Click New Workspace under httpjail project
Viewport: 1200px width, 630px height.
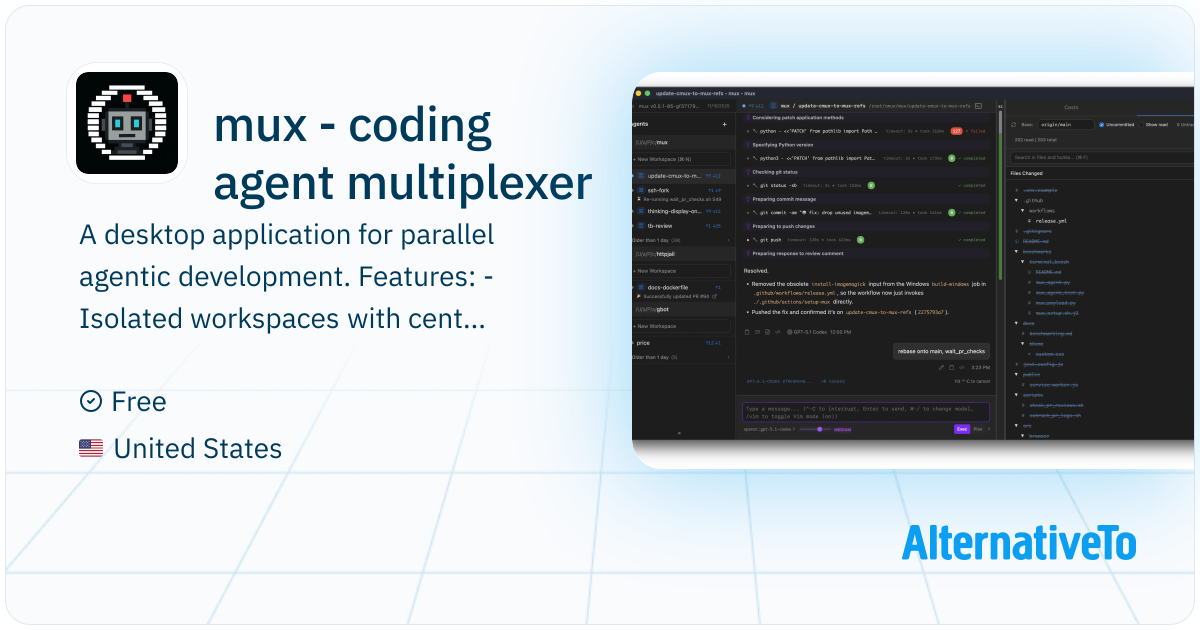681,271
